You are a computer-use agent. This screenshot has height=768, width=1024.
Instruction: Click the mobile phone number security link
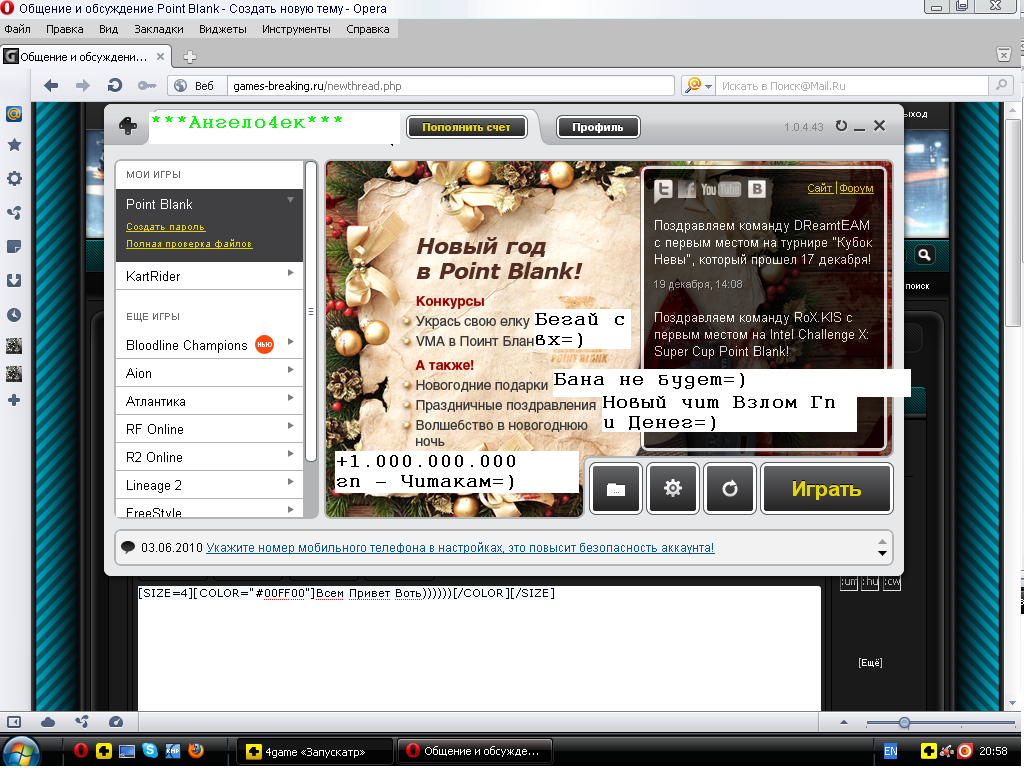point(460,547)
